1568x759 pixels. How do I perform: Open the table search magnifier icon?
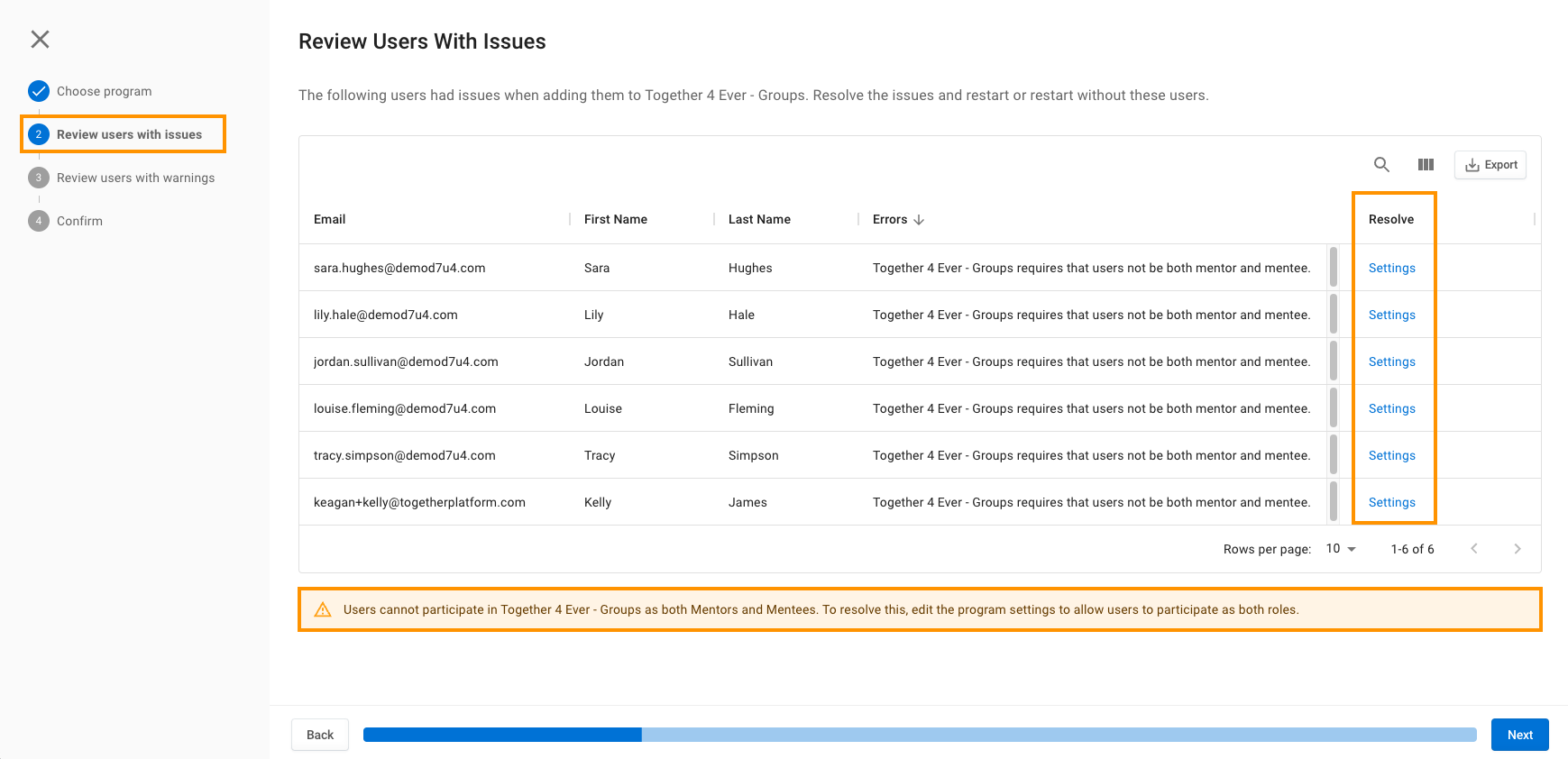(x=1380, y=165)
